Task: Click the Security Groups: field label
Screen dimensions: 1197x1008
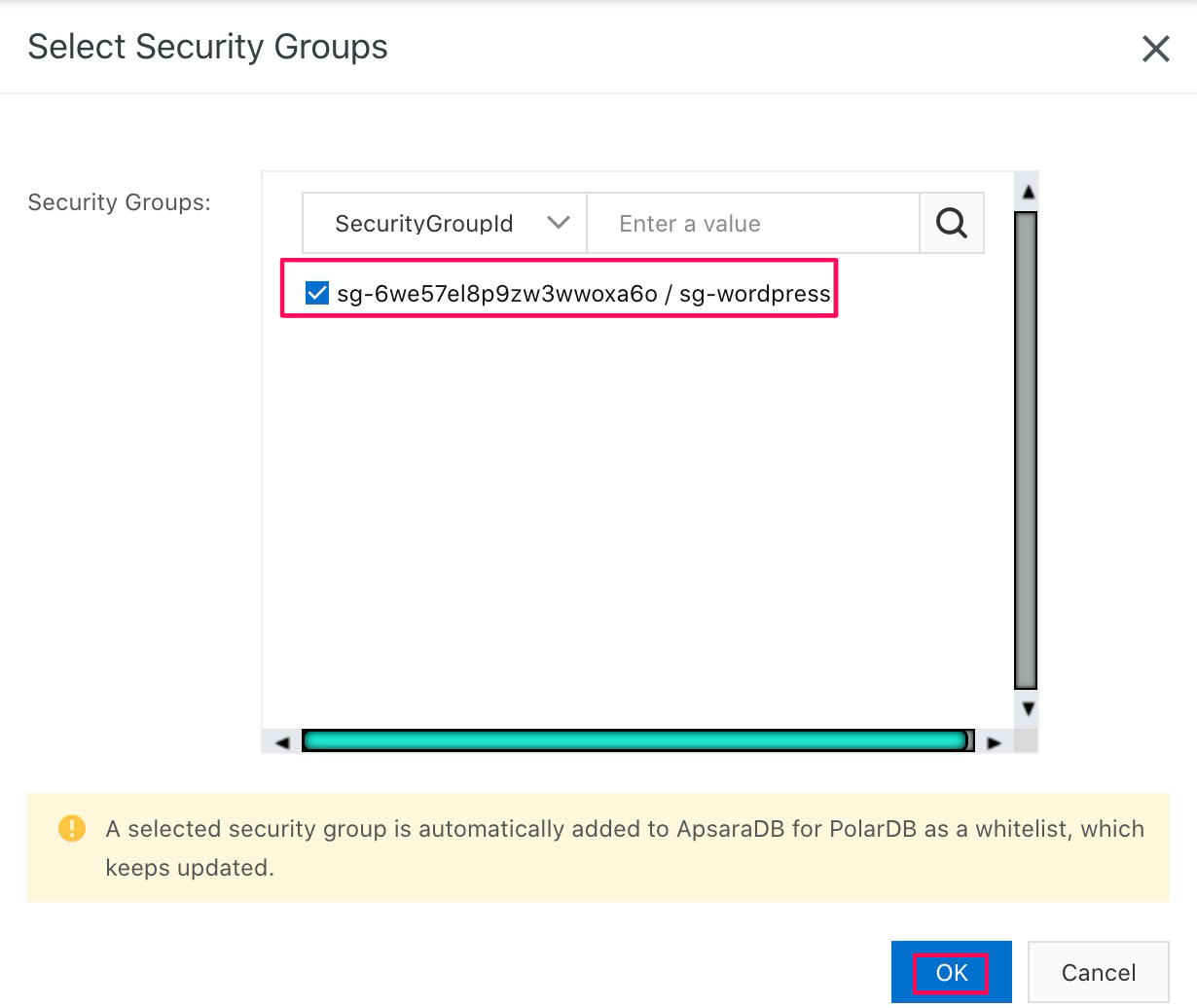Action: pos(119,202)
